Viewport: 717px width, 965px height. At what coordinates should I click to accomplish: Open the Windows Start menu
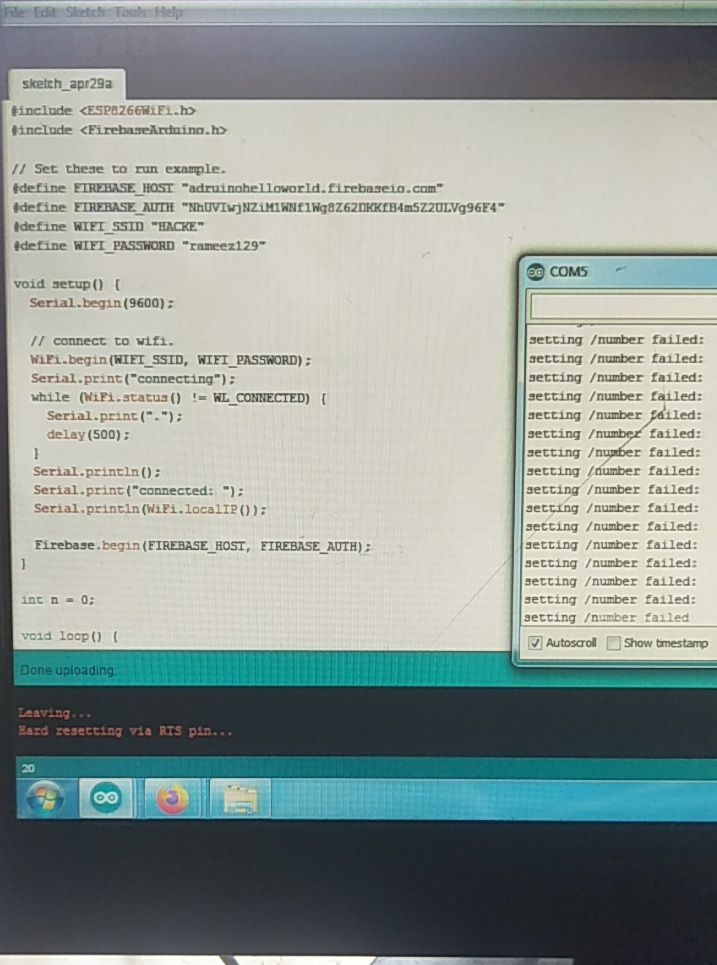(x=45, y=798)
